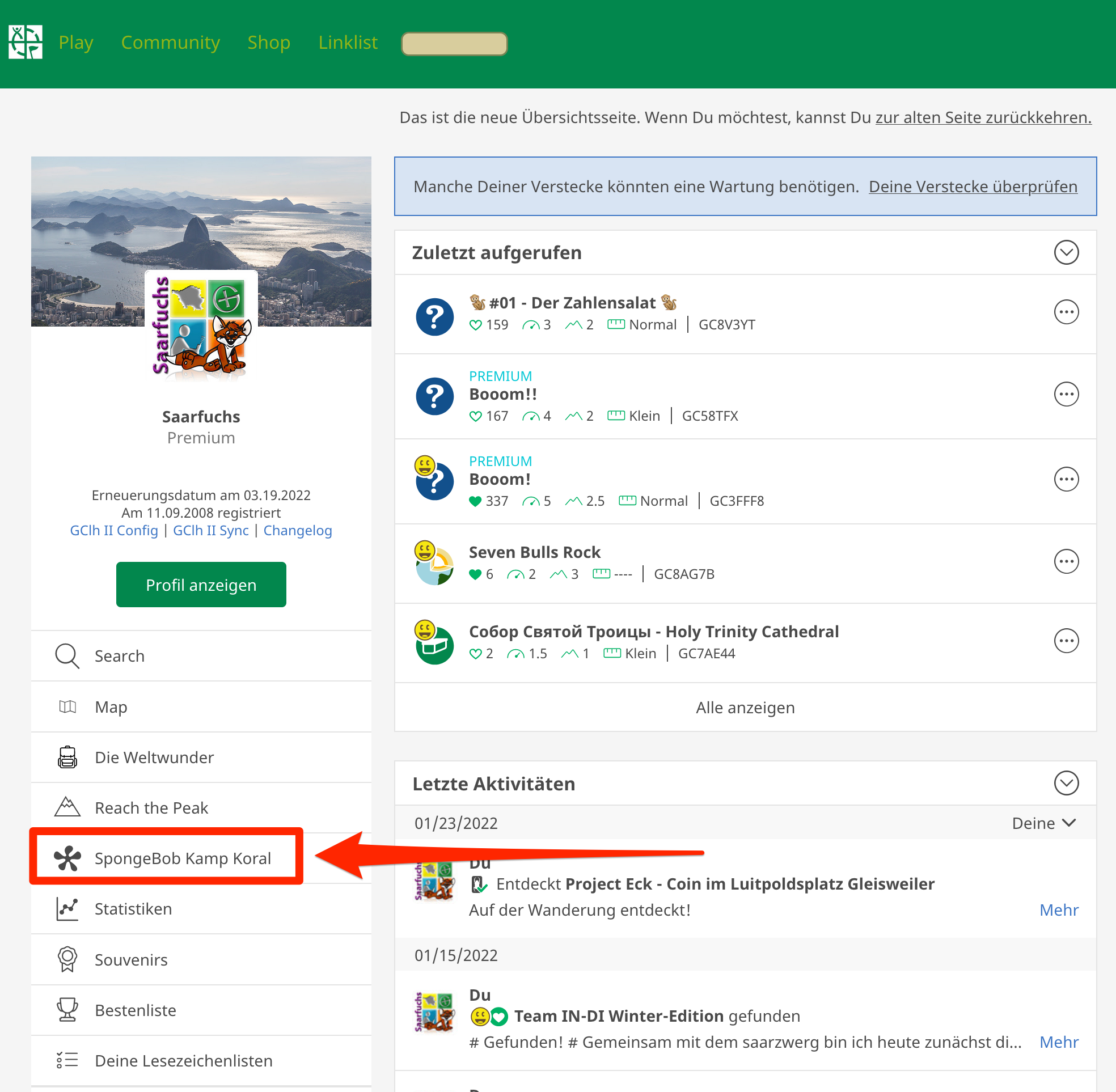
Task: Click the Die Weltwunder backpack icon
Action: pos(67,757)
